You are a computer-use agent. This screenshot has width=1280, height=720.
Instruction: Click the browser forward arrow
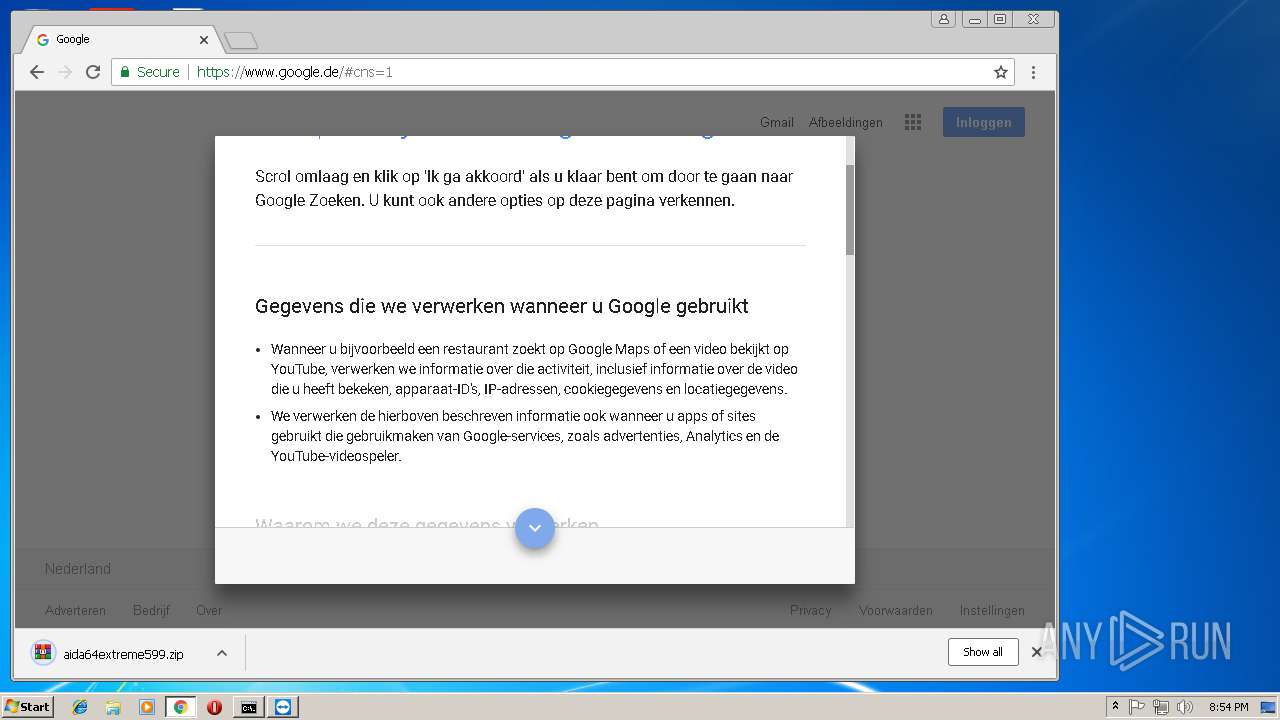[65, 72]
